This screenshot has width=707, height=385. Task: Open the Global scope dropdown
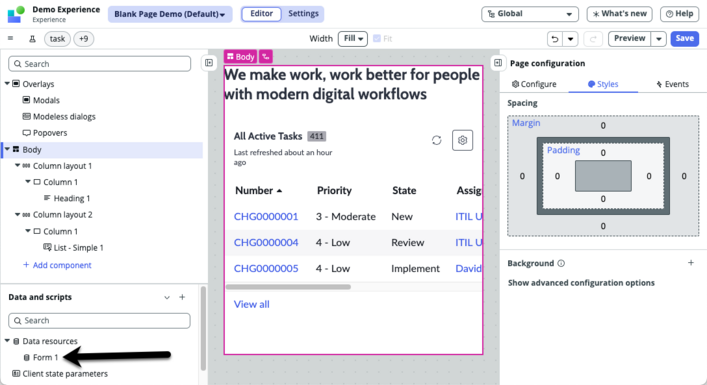click(x=530, y=14)
